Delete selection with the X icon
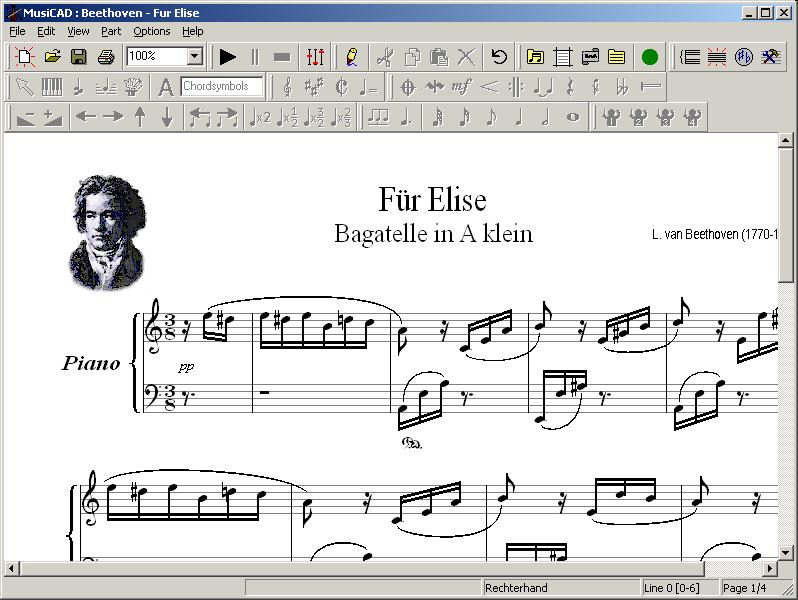 pos(466,56)
